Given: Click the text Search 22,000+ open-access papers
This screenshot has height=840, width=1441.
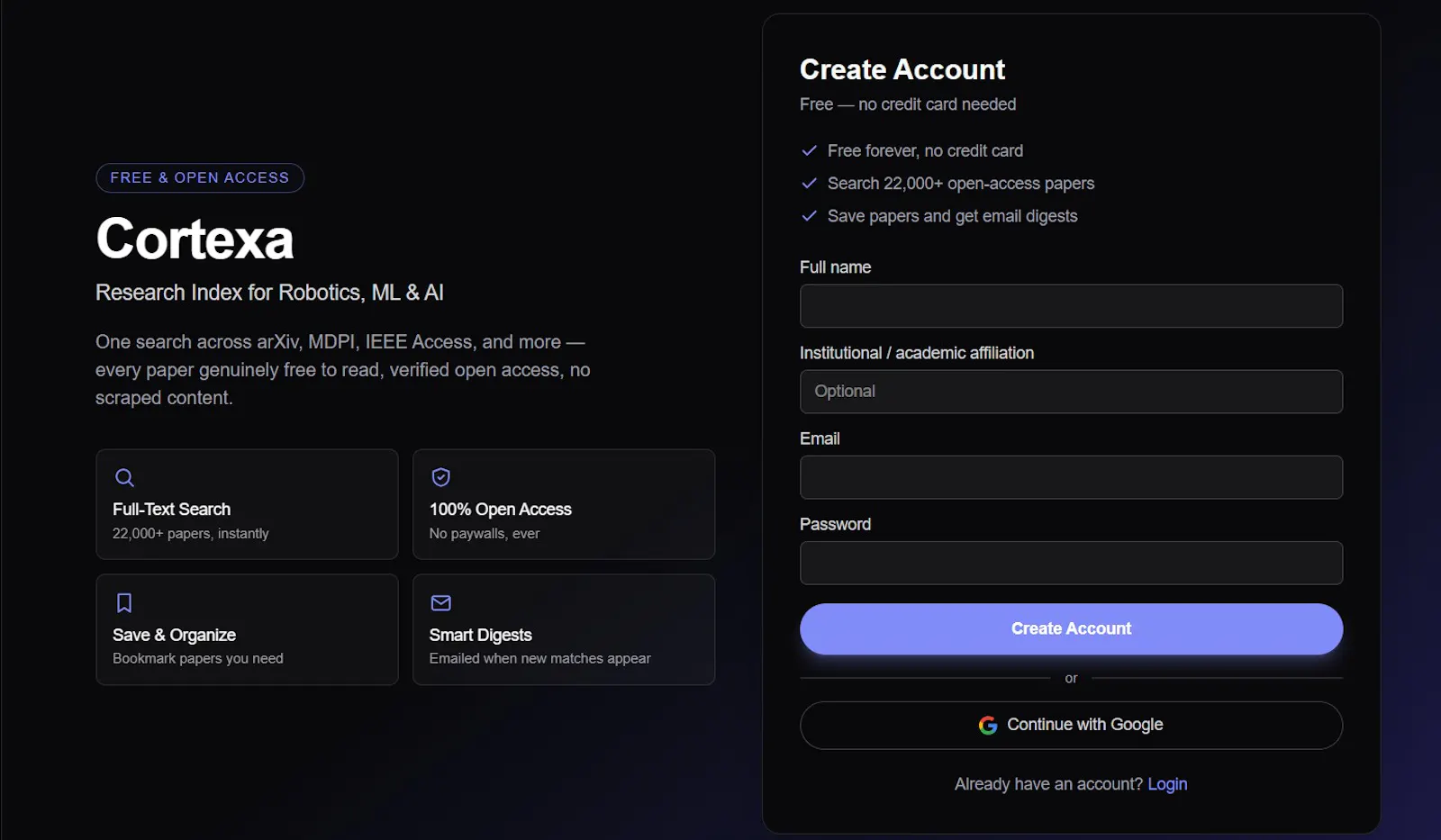Looking at the screenshot, I should [x=961, y=184].
